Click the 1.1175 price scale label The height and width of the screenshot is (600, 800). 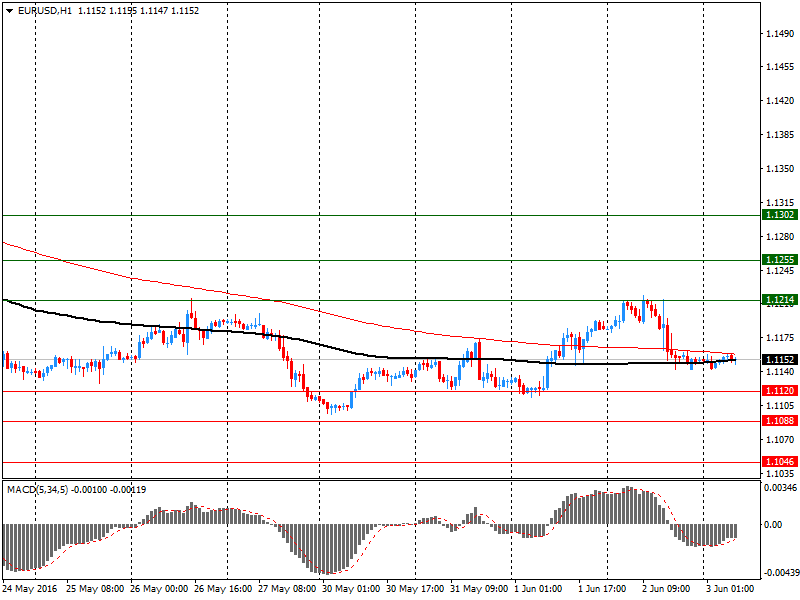point(780,338)
